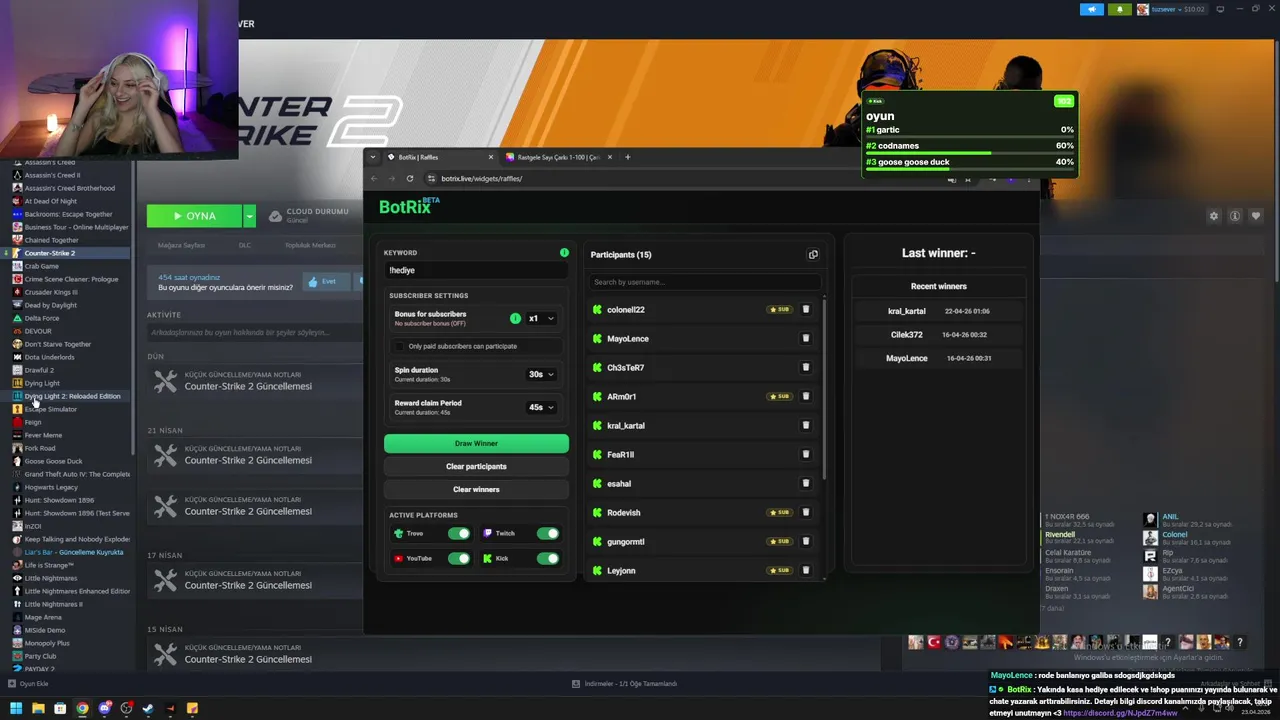Remove Leyjonn using trash icon
Image resolution: width=1280 pixels, height=720 pixels.
tap(806, 571)
